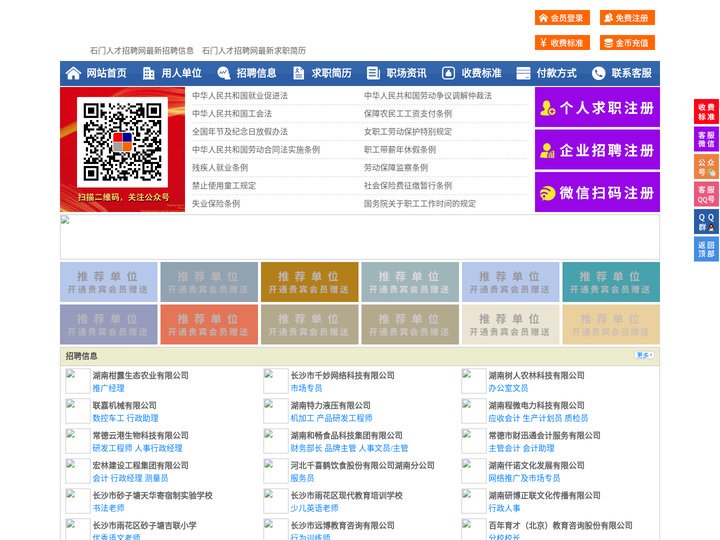Click the 返回顶部 sidebar icon
Viewport: 720px width, 540px height.
pos(706,249)
